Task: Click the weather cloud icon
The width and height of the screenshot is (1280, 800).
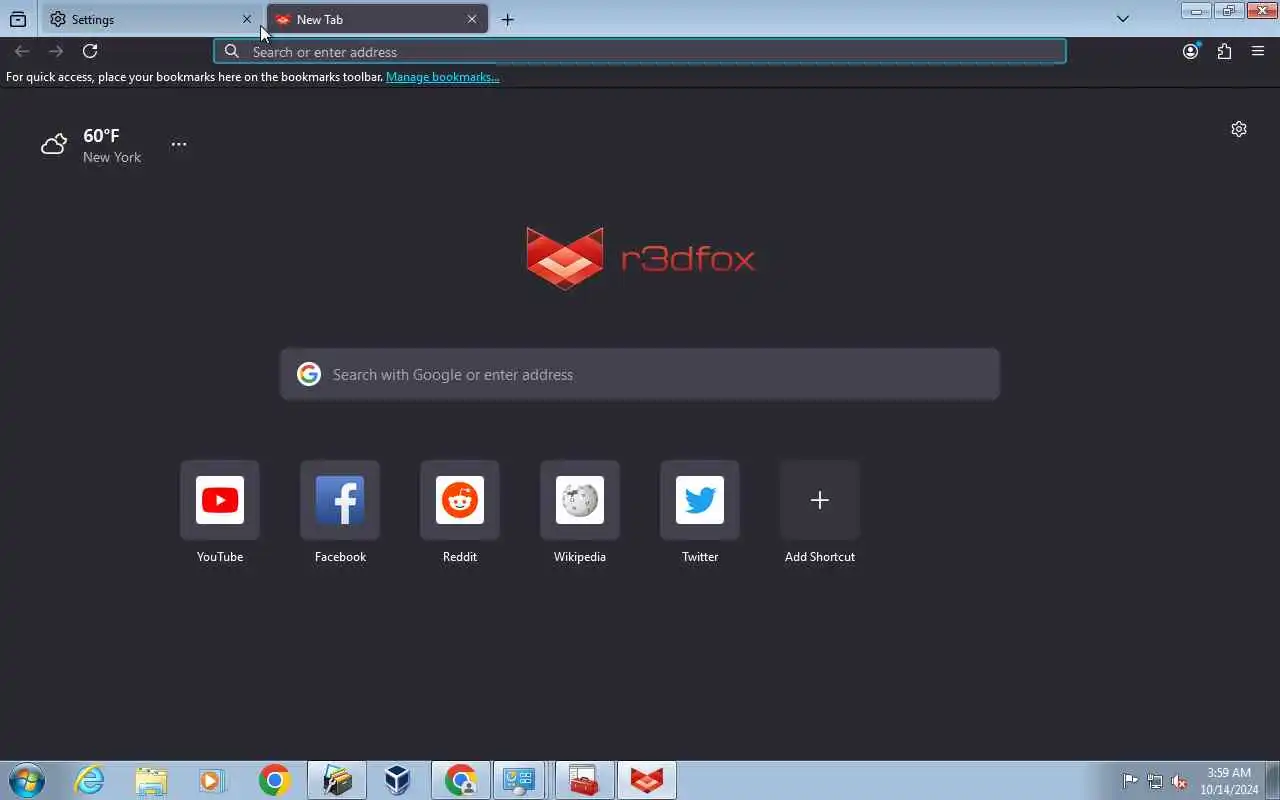Action: point(54,145)
